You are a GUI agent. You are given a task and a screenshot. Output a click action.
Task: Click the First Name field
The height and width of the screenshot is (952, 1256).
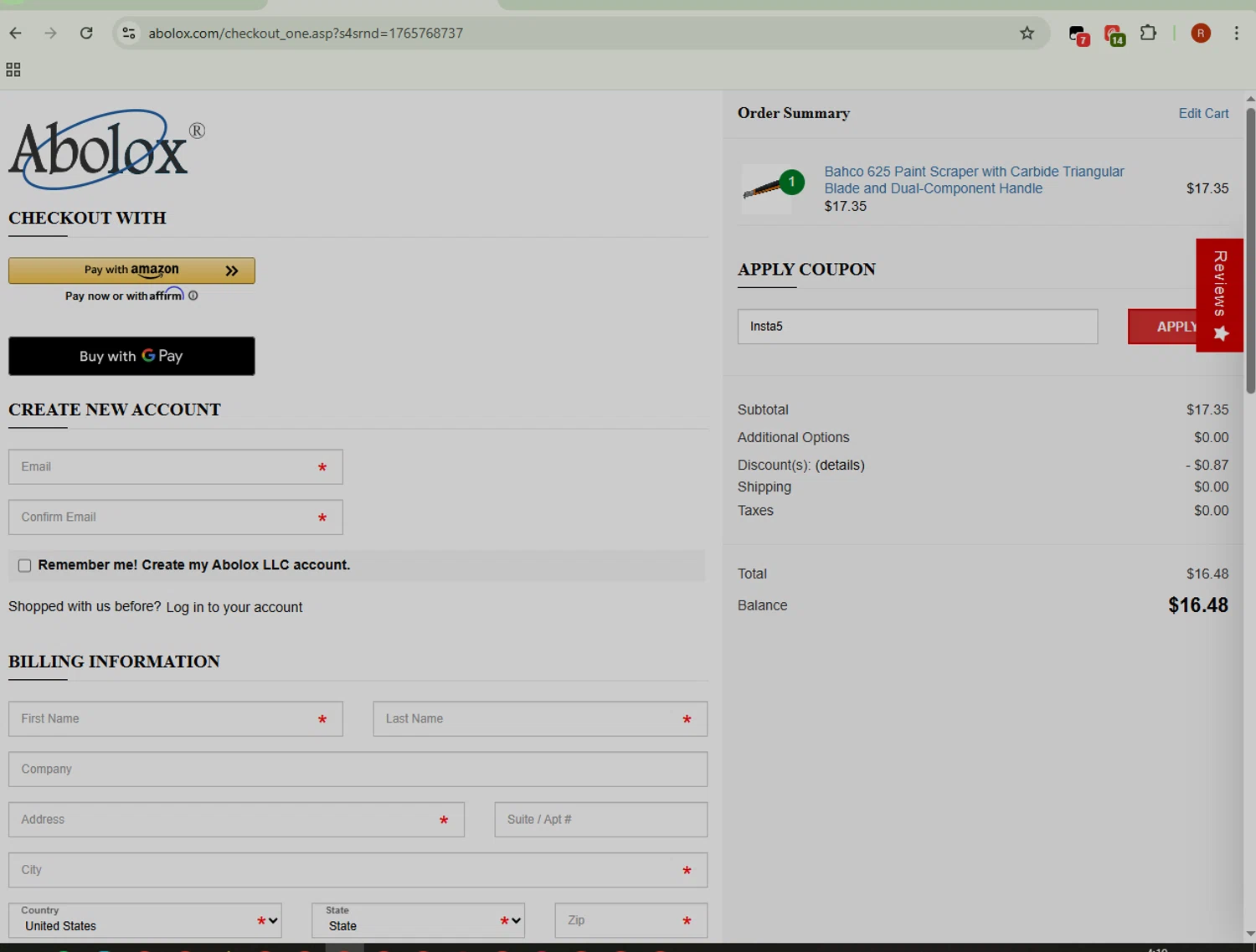tap(176, 719)
